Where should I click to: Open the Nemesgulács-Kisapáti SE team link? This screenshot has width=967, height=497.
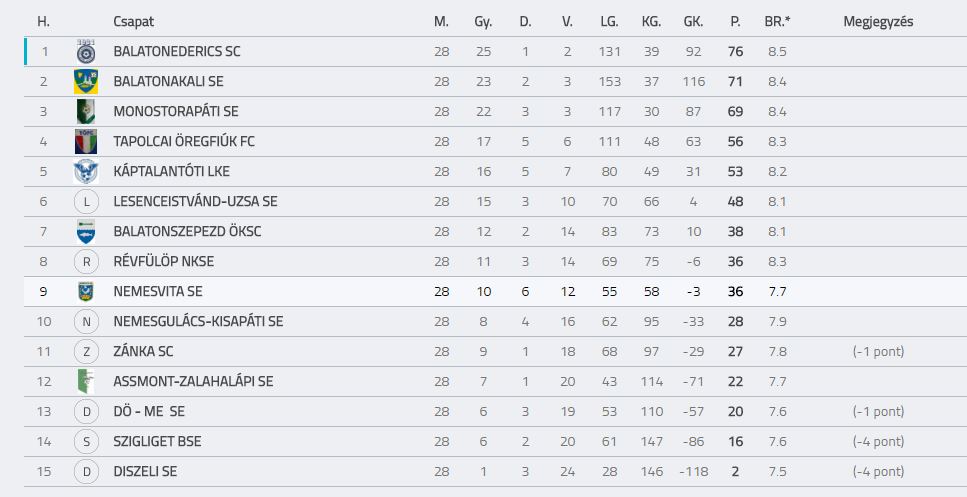point(198,321)
